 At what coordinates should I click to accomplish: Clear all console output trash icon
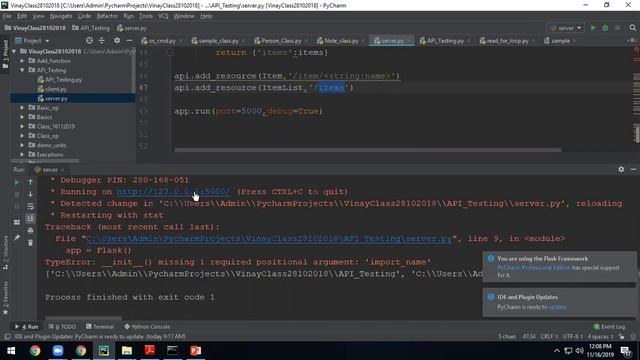tap(30, 243)
